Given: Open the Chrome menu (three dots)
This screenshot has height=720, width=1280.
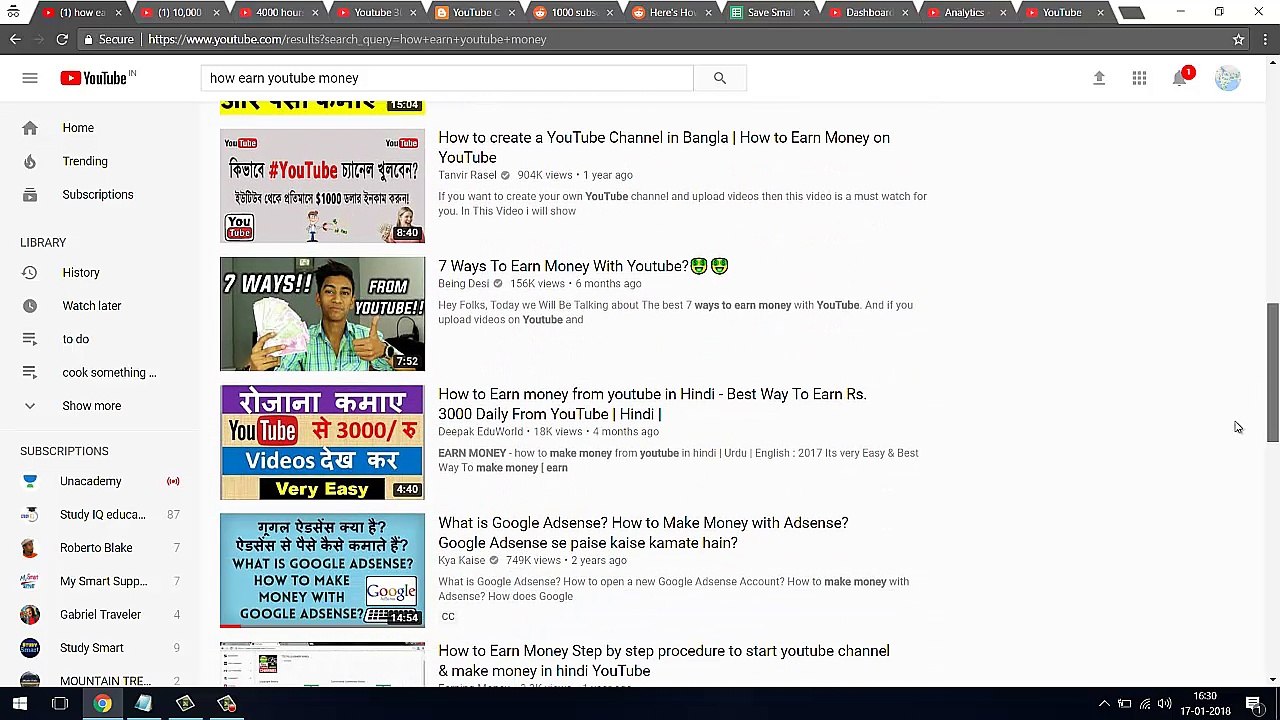Looking at the screenshot, I should [1265, 39].
